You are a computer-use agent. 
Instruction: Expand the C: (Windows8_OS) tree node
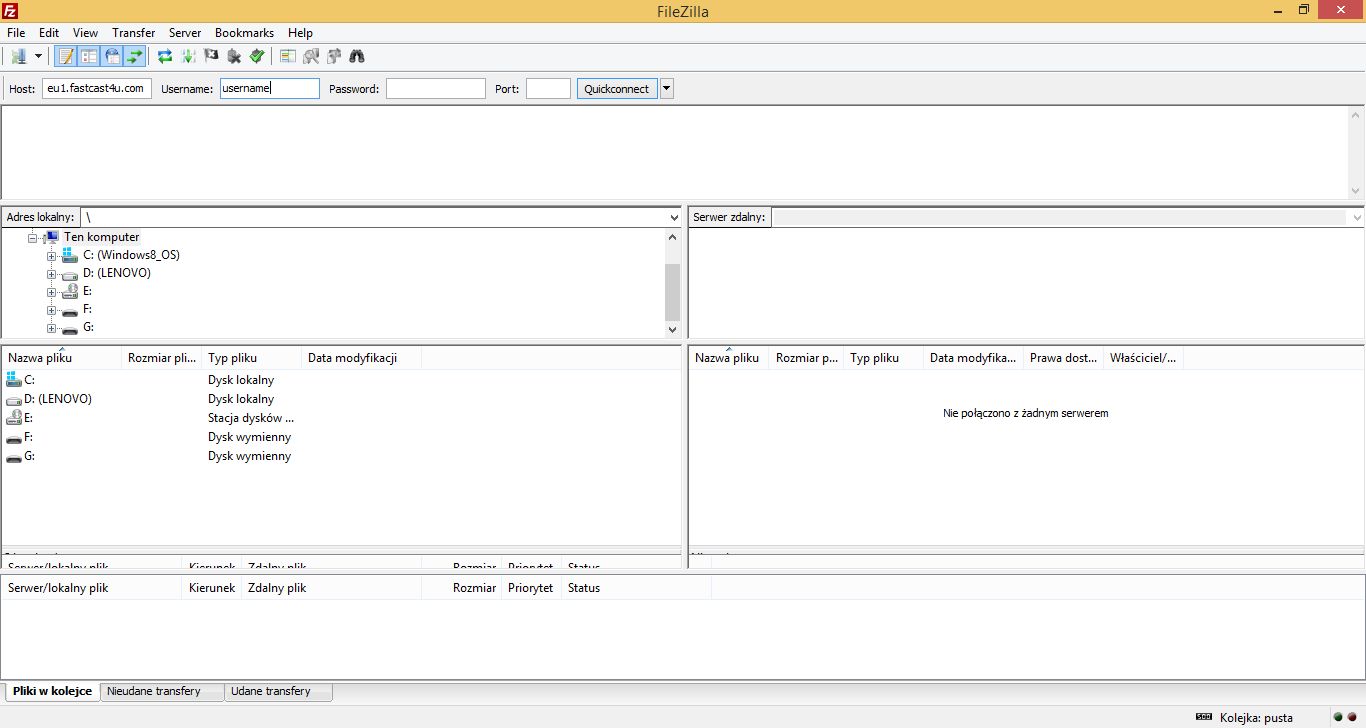(51, 256)
